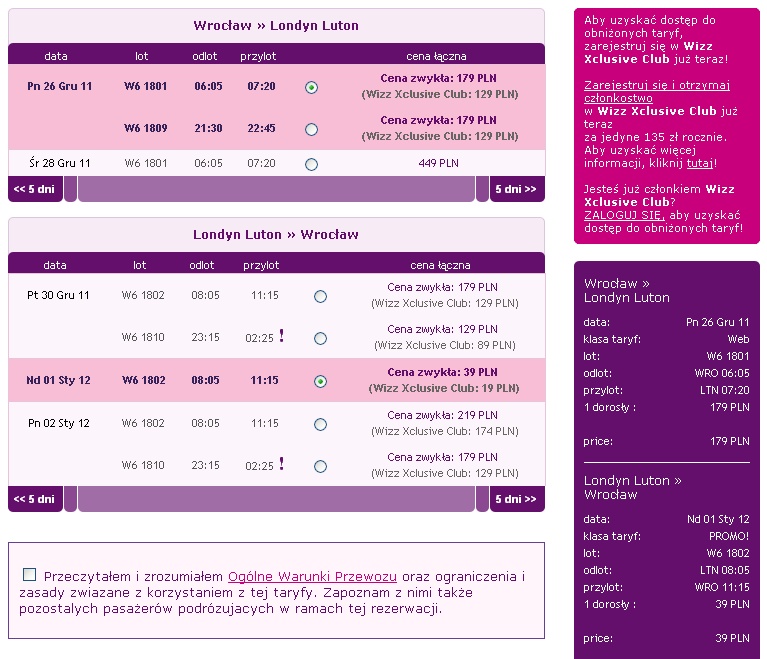Click the warning exclamation on Pt 30 Gru 02:25 arrival
This screenshot has height=659, width=767.
pos(282,336)
